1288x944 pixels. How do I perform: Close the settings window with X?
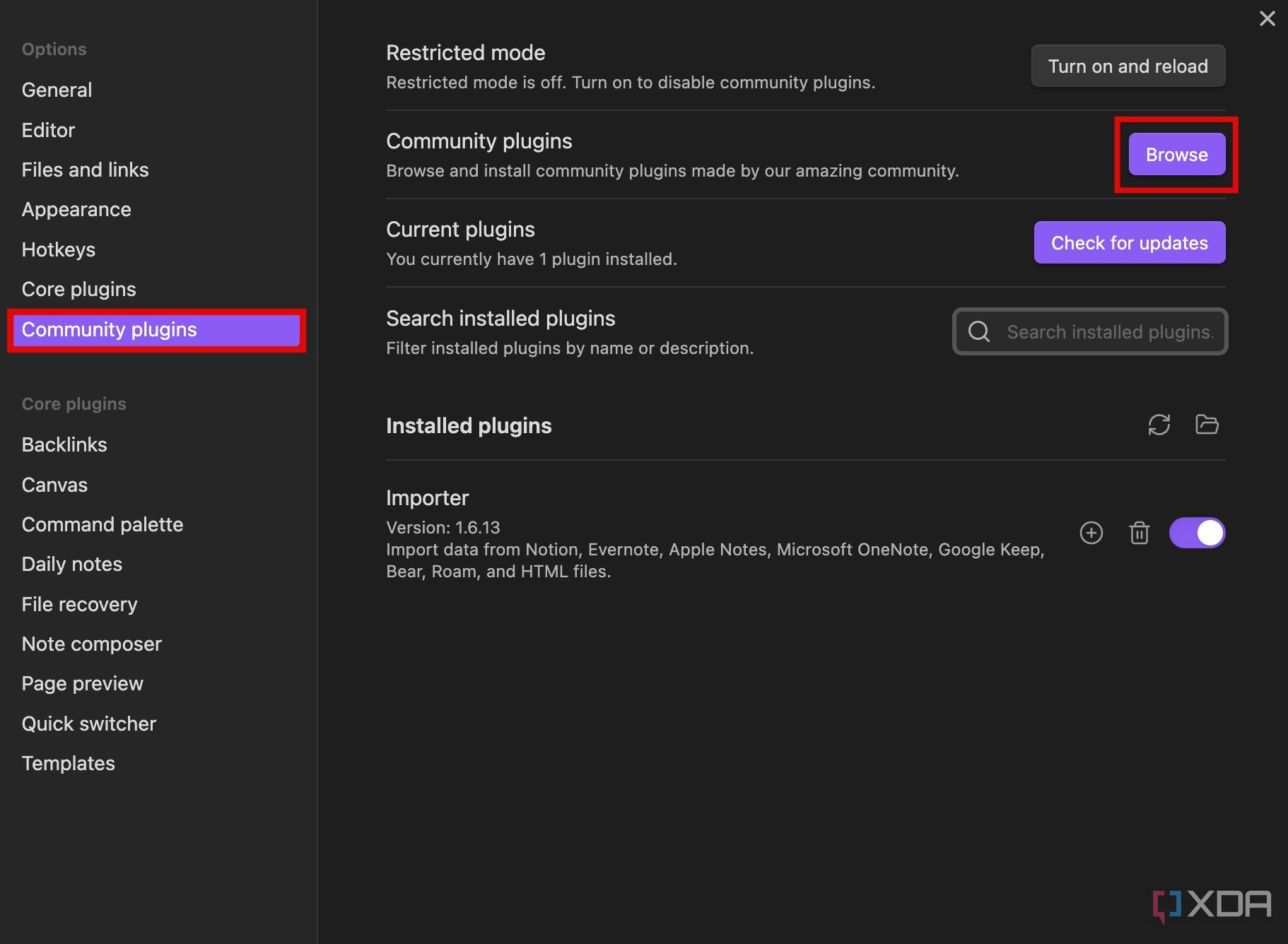1267,18
